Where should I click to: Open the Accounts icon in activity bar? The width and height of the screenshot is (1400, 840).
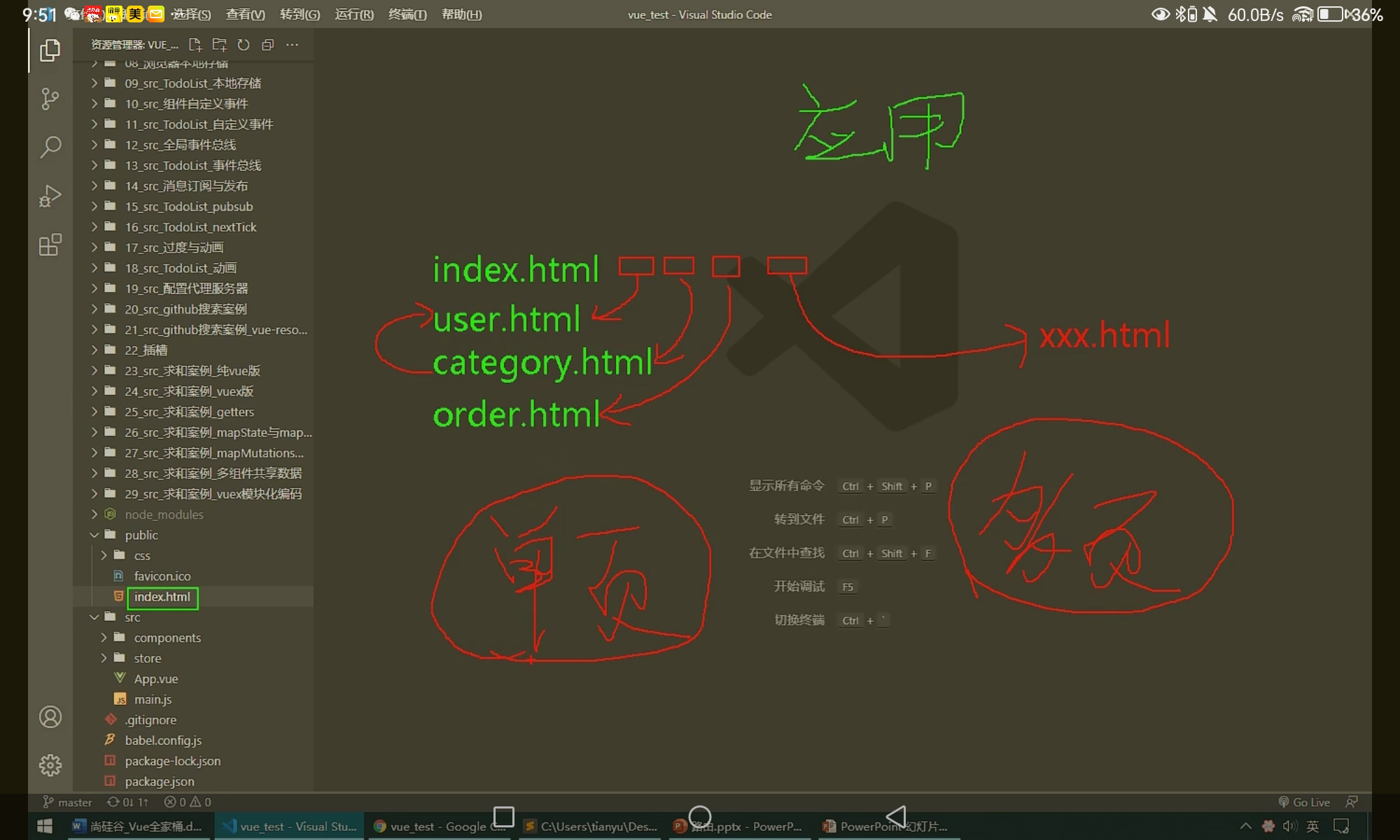point(50,717)
